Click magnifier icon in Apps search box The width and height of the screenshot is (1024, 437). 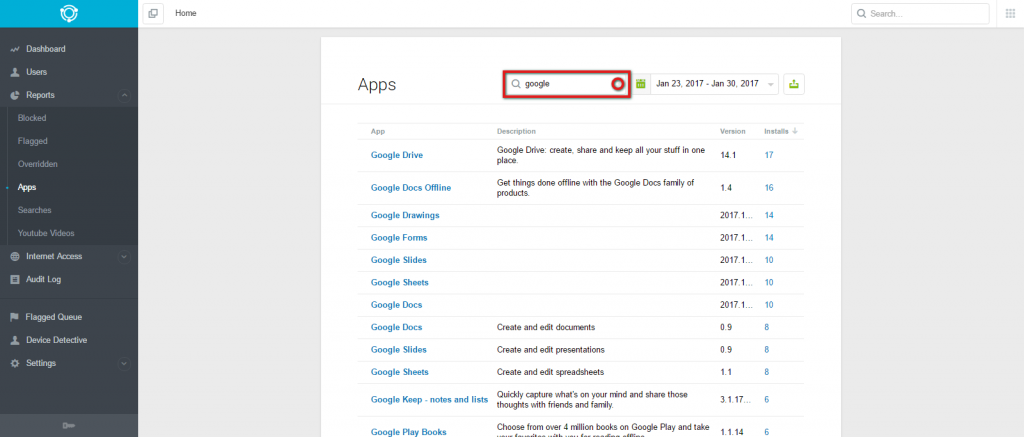tap(516, 84)
